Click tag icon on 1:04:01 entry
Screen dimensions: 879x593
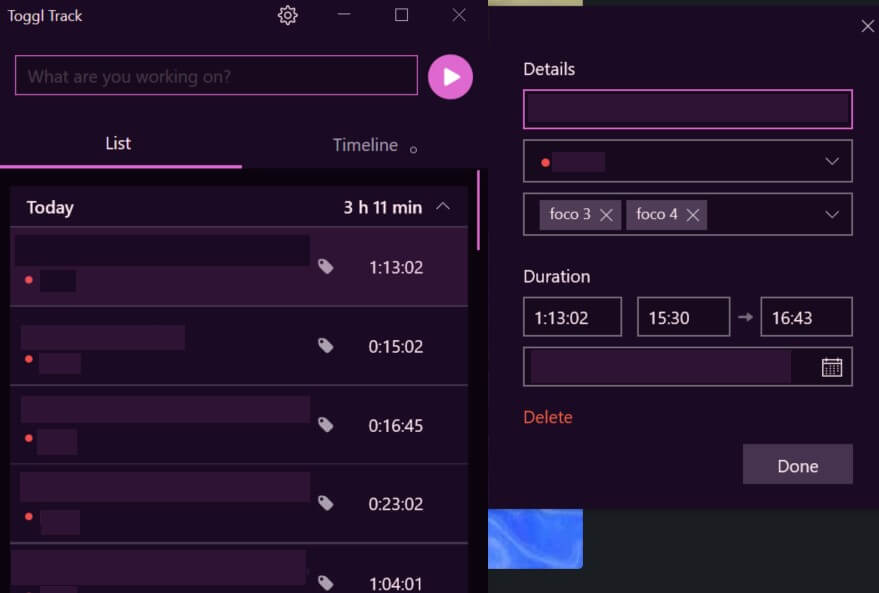326,583
